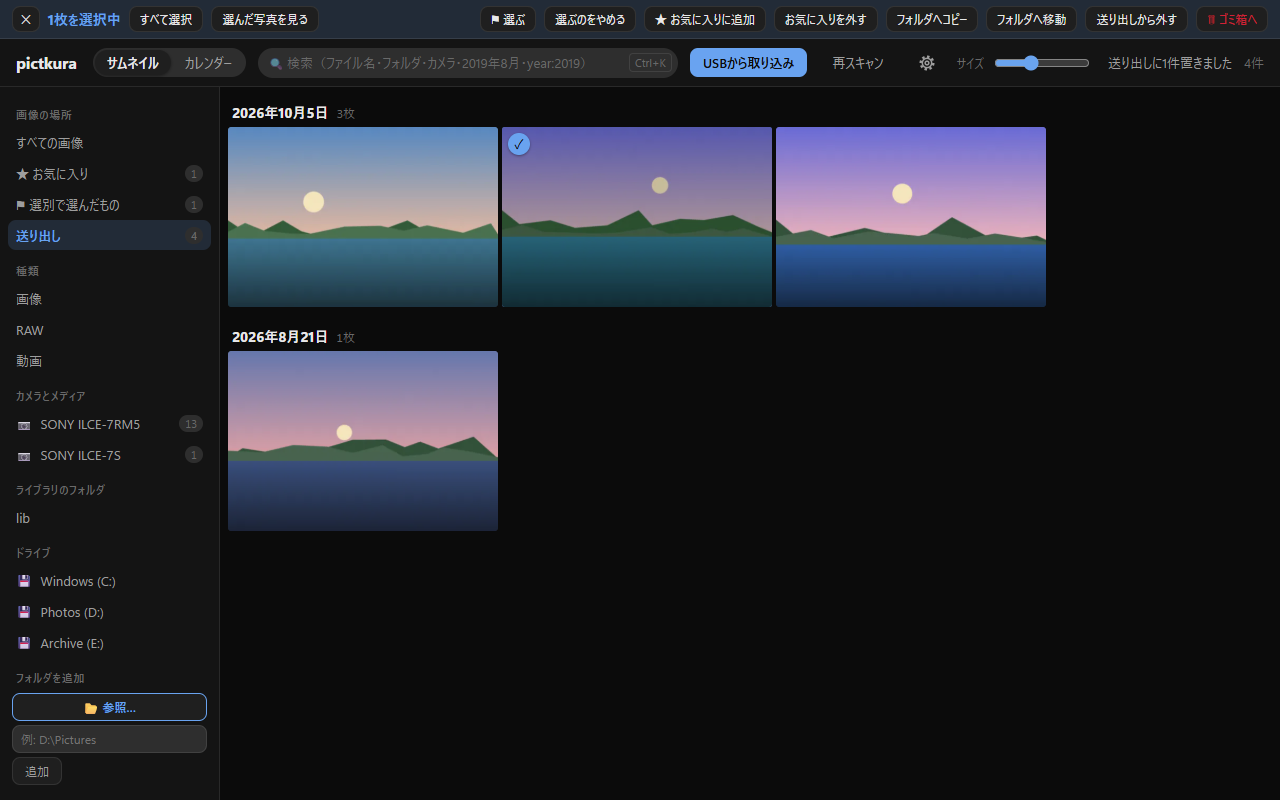This screenshot has width=1280, height=800.
Task: Switch to カレンダー view
Action: [x=208, y=63]
